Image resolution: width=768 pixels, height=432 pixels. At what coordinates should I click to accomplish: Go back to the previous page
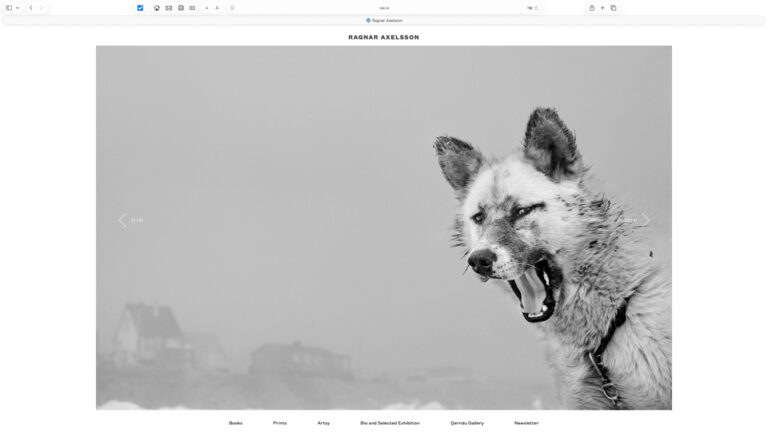30,8
